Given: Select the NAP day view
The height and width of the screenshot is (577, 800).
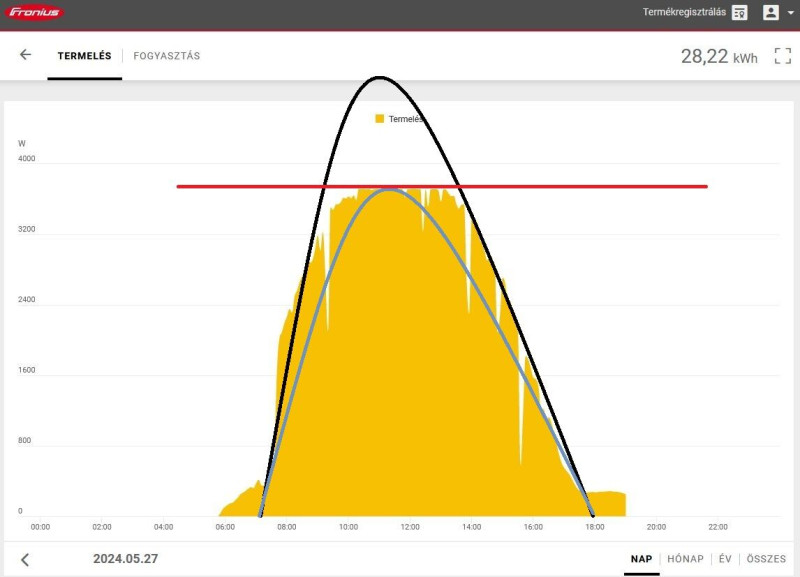Looking at the screenshot, I should click(641, 559).
